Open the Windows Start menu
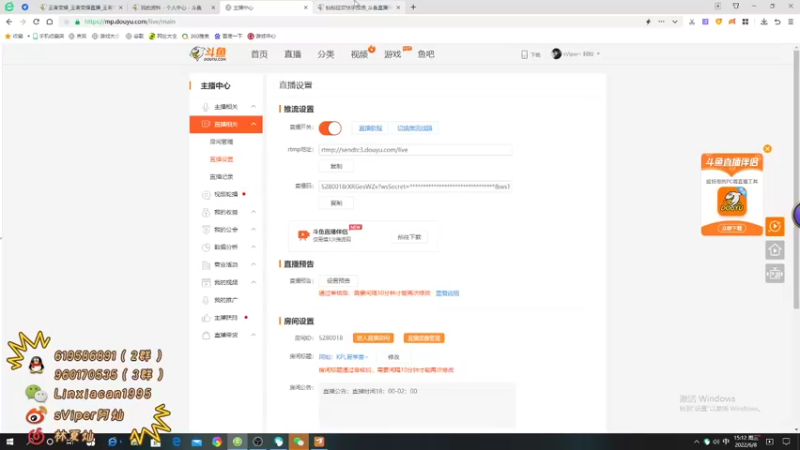The width and height of the screenshot is (800, 450). pos(10,442)
